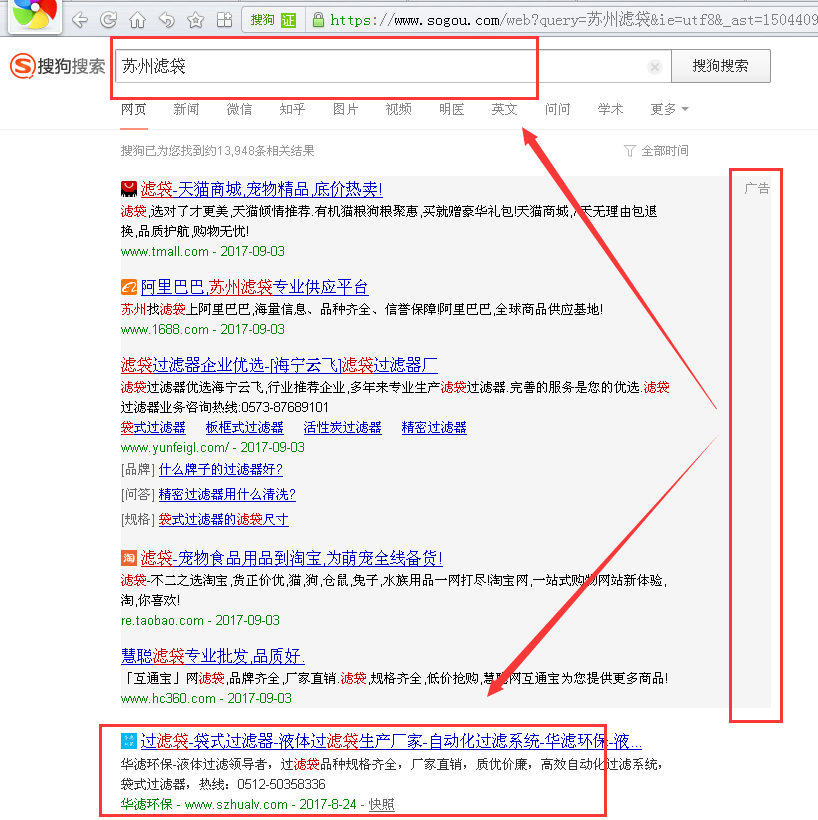The image size is (818, 820).
Task: Switch to the 新闻 tab
Action: point(186,109)
